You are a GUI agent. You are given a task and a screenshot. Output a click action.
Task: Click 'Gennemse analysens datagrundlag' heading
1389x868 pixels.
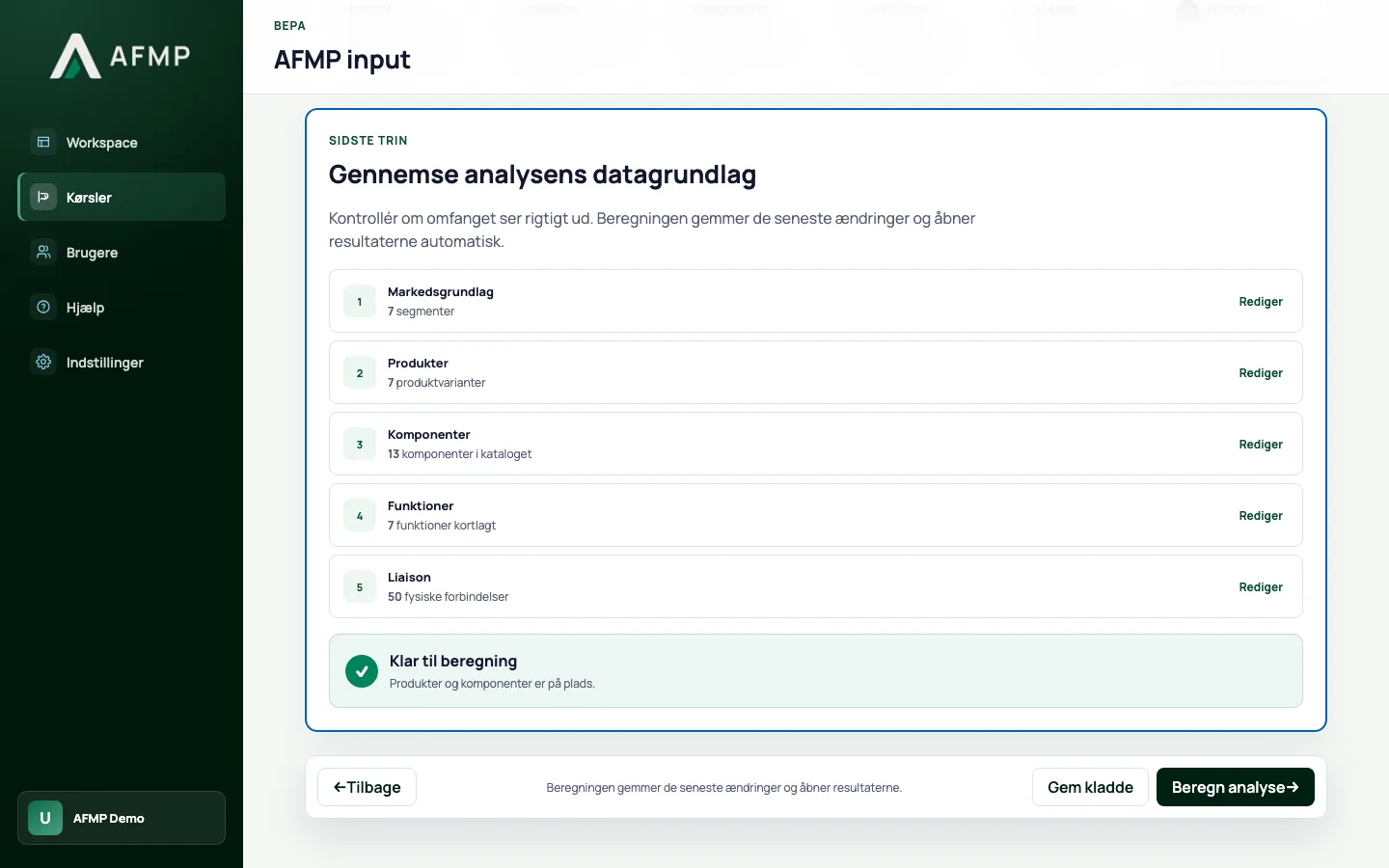[542, 175]
